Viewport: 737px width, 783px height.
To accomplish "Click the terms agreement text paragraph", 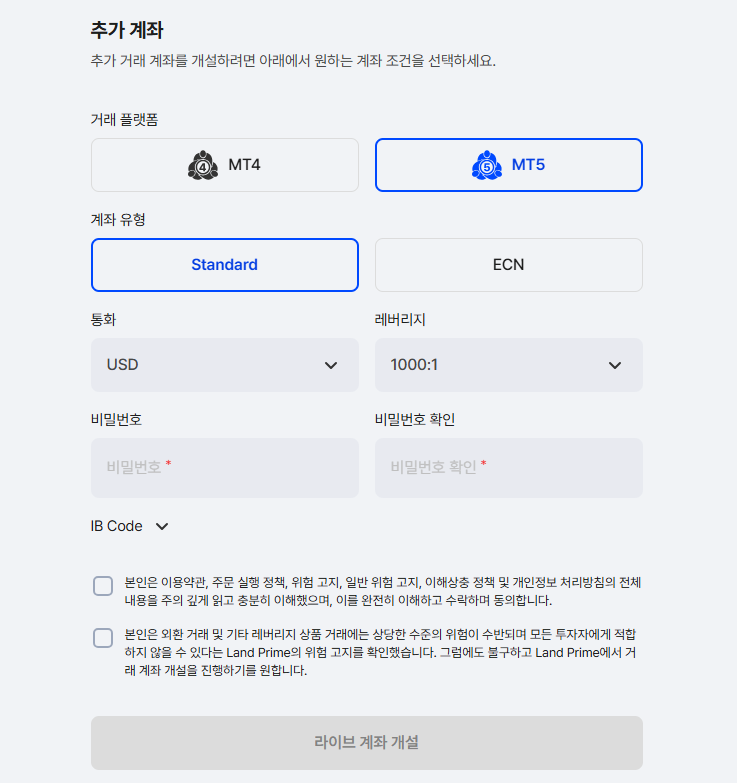I will pos(382,591).
